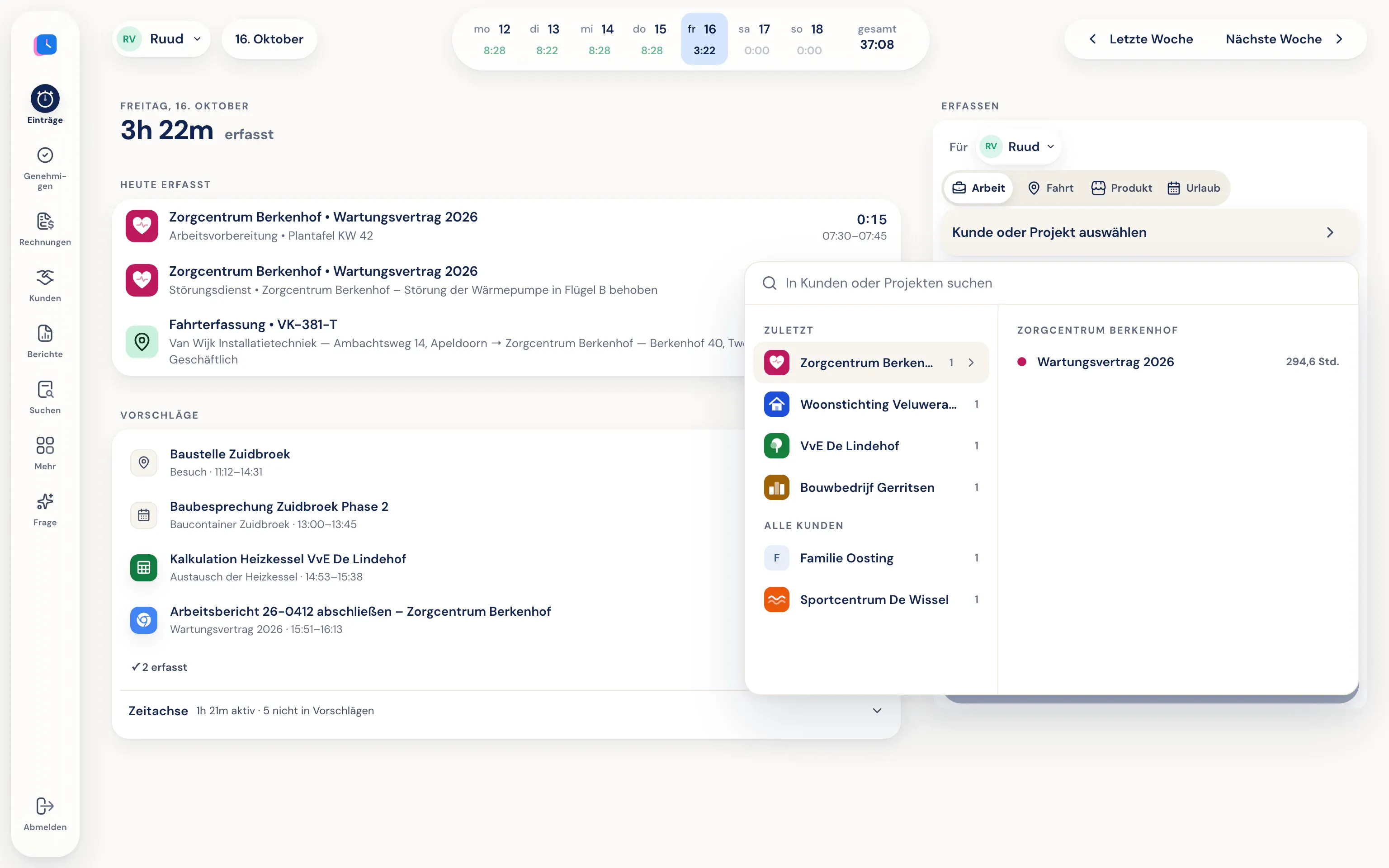This screenshot has height=868, width=1389.
Task: Switch to the Fahrt entry type
Action: 1050,188
